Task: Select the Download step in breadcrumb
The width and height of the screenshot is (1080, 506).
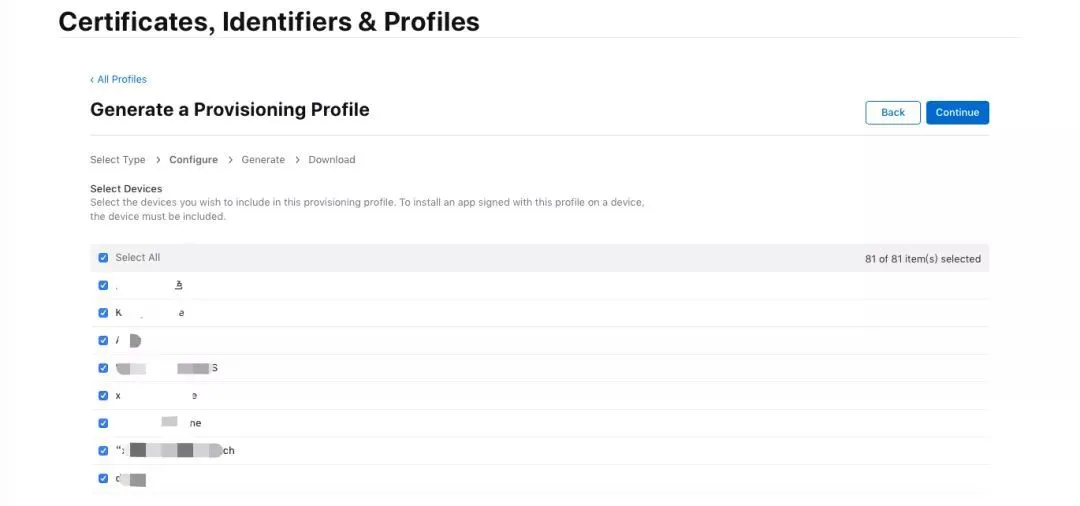Action: click(332, 160)
